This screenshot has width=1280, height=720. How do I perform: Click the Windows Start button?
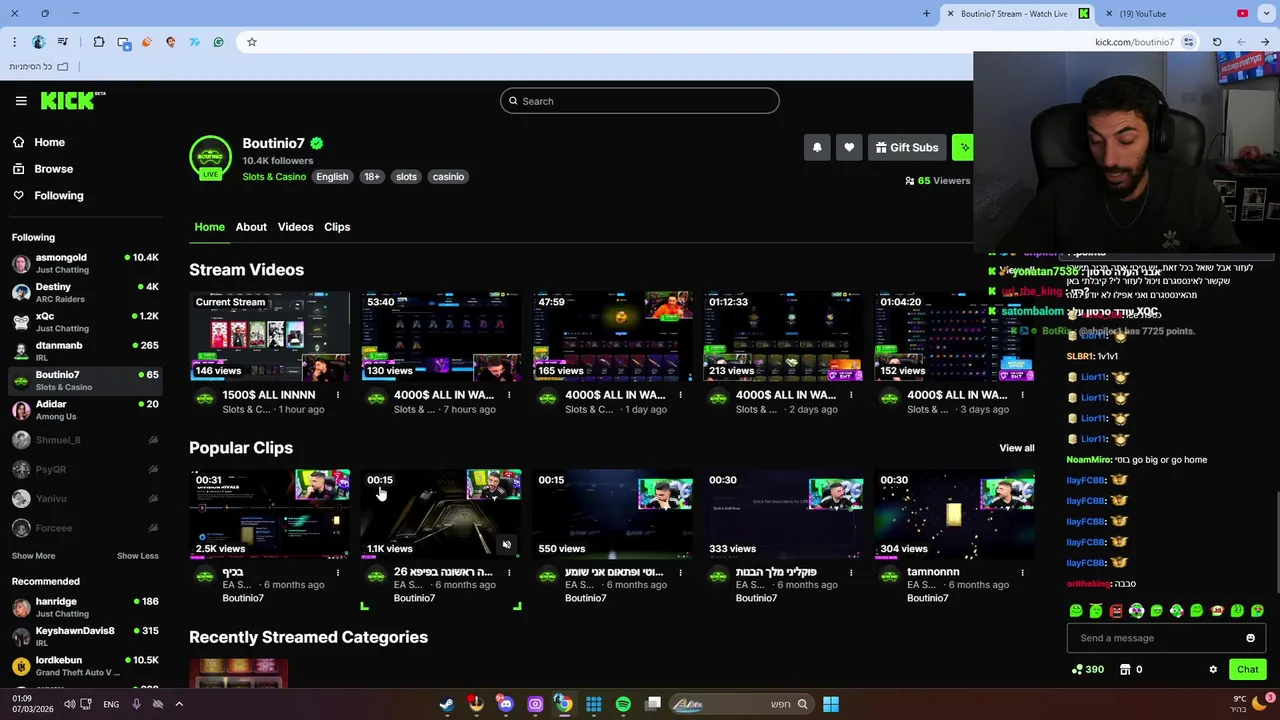pyautogui.click(x=830, y=704)
